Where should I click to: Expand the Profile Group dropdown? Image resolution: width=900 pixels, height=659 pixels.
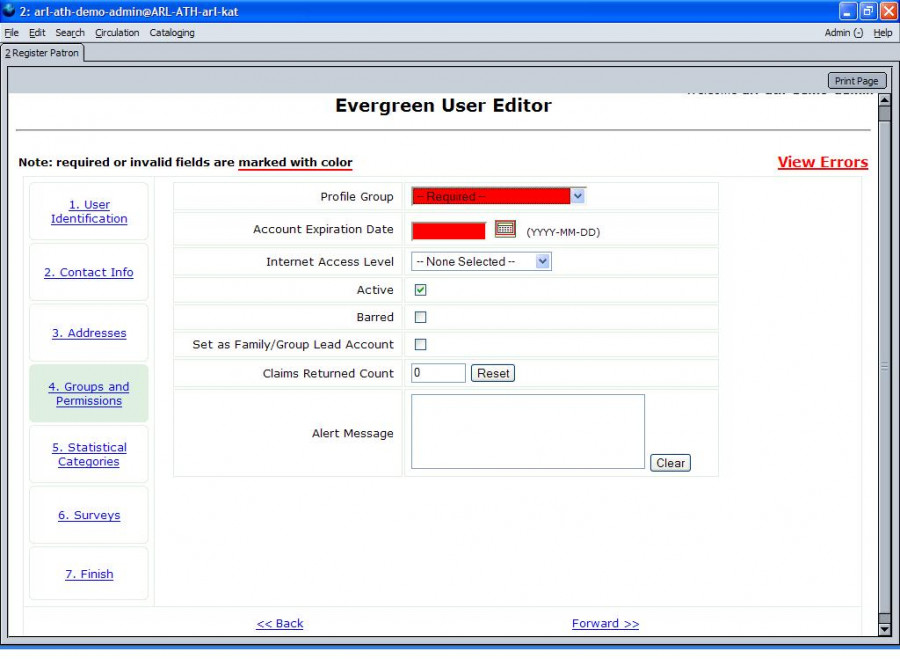coord(498,196)
